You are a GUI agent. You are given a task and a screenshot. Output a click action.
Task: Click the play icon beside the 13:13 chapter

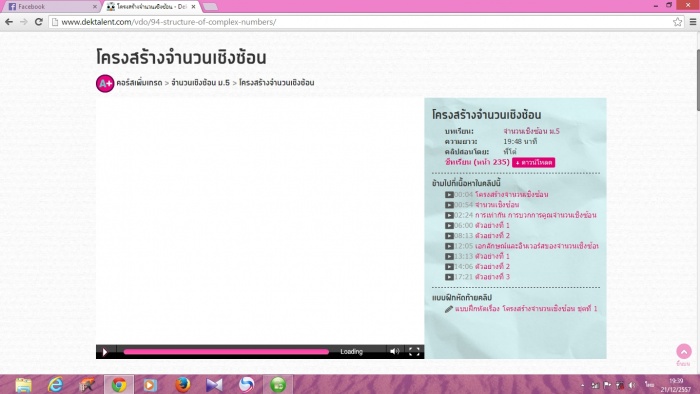(449, 256)
